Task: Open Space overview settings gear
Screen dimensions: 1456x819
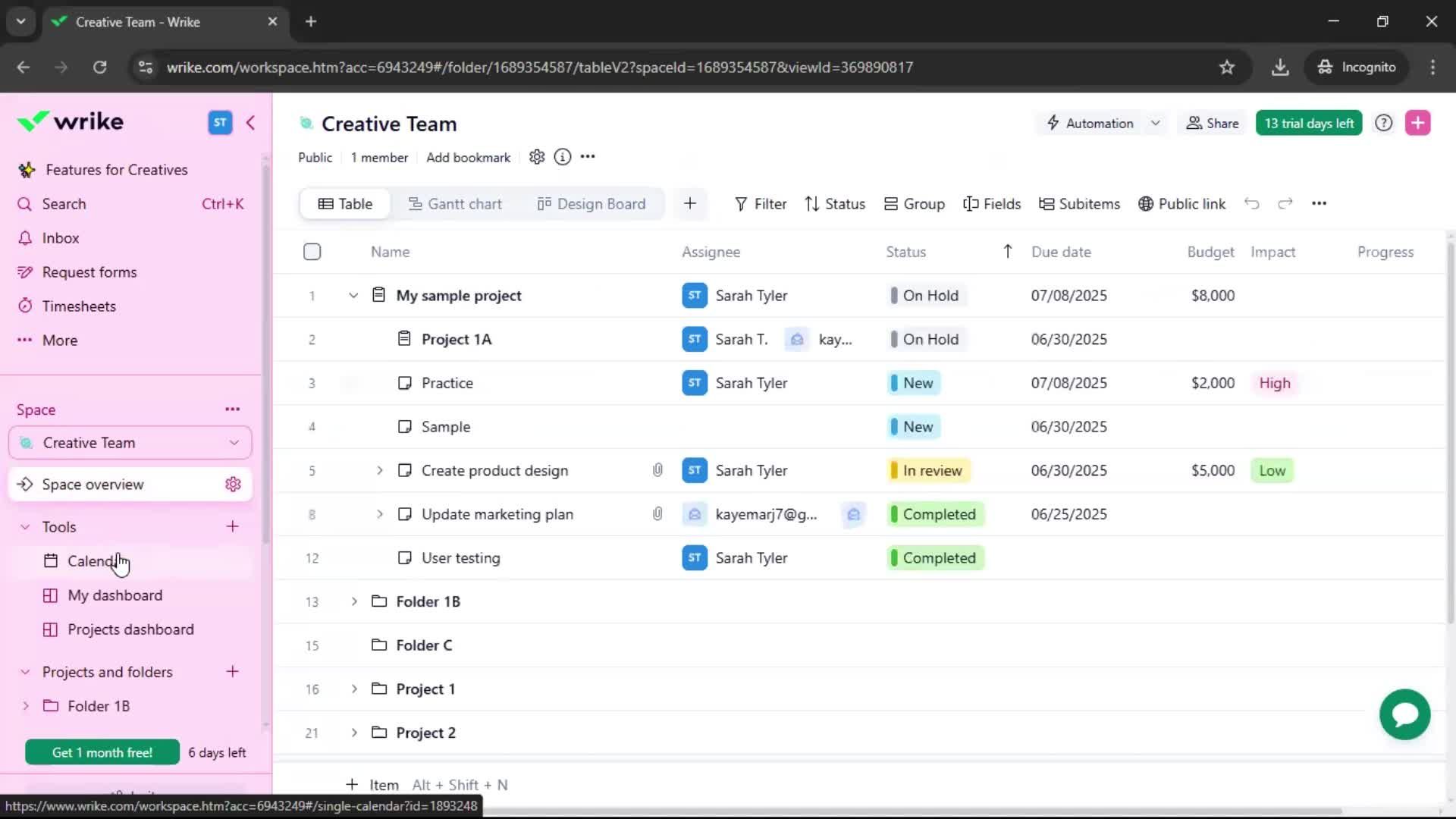Action: click(x=233, y=485)
